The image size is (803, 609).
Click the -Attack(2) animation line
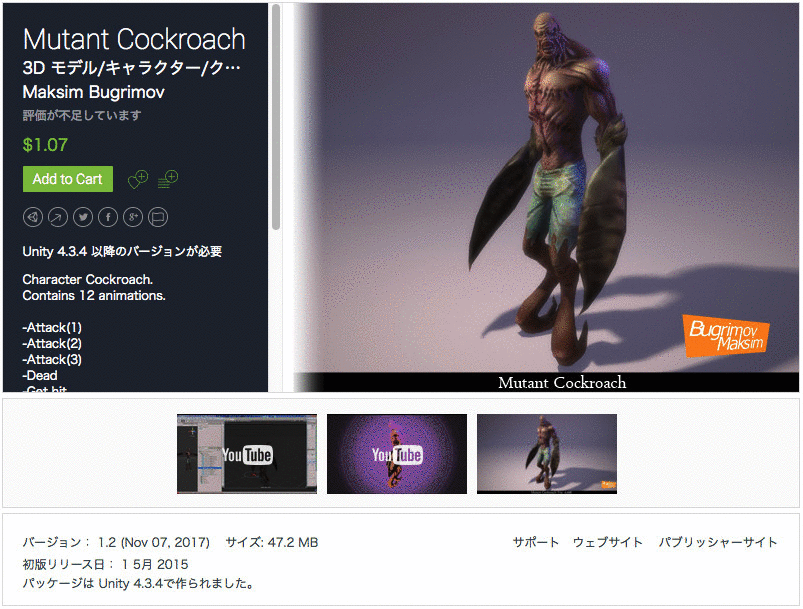point(52,343)
